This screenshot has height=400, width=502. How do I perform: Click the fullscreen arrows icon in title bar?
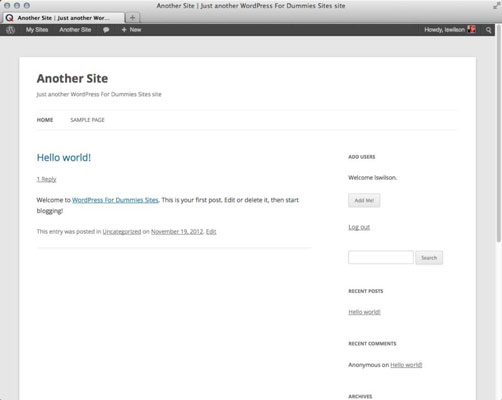click(496, 6)
